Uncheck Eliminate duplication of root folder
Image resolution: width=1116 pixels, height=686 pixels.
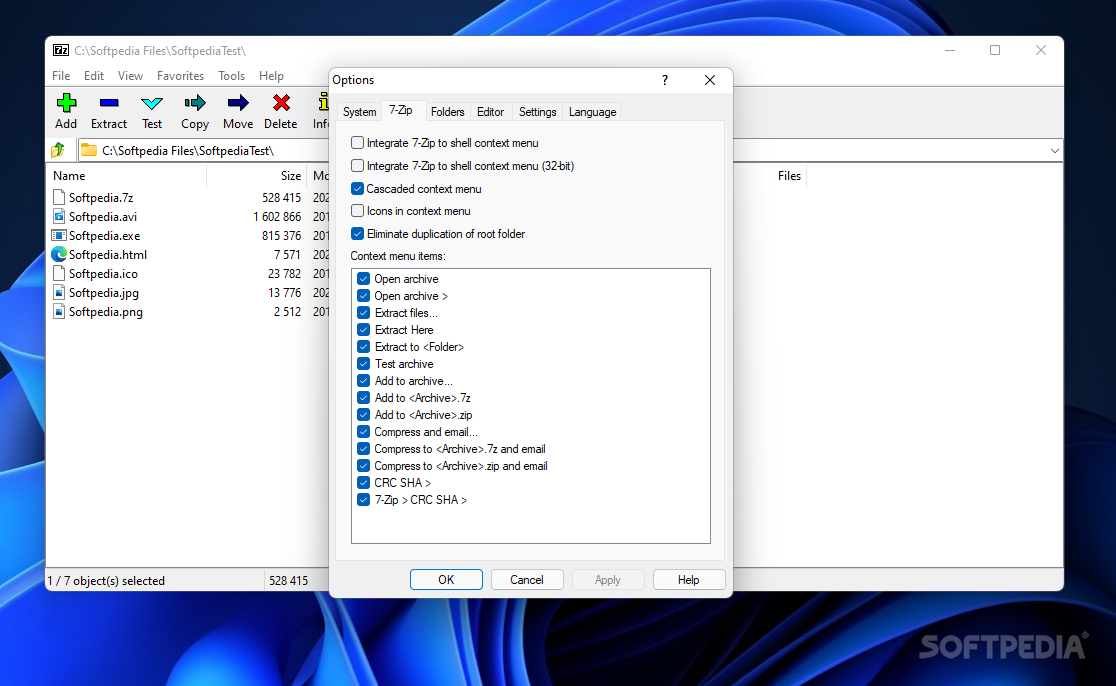click(357, 233)
